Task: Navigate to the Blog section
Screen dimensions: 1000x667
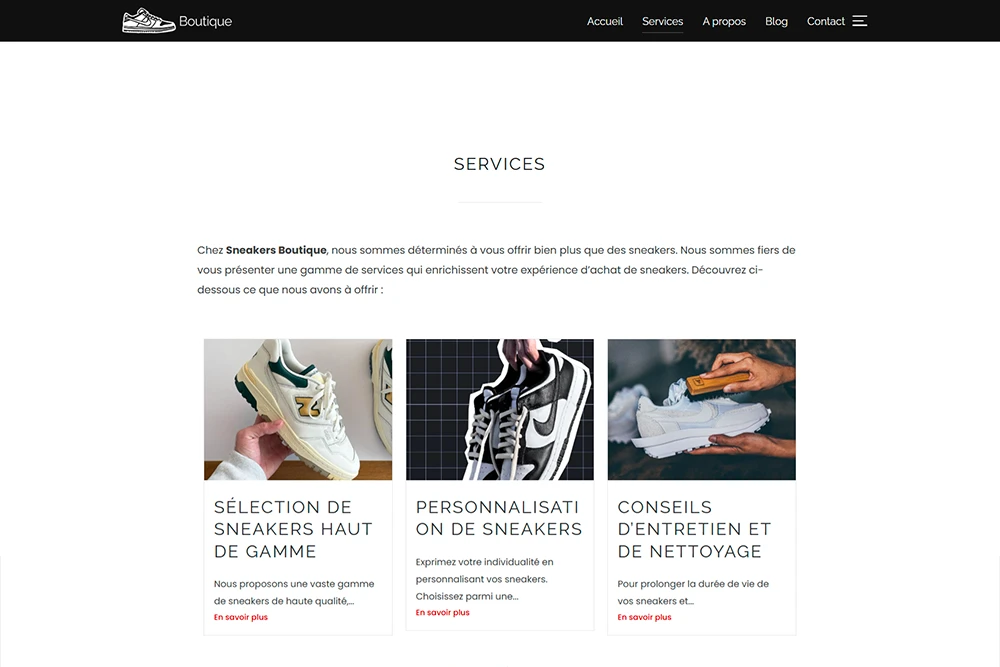Action: [776, 21]
